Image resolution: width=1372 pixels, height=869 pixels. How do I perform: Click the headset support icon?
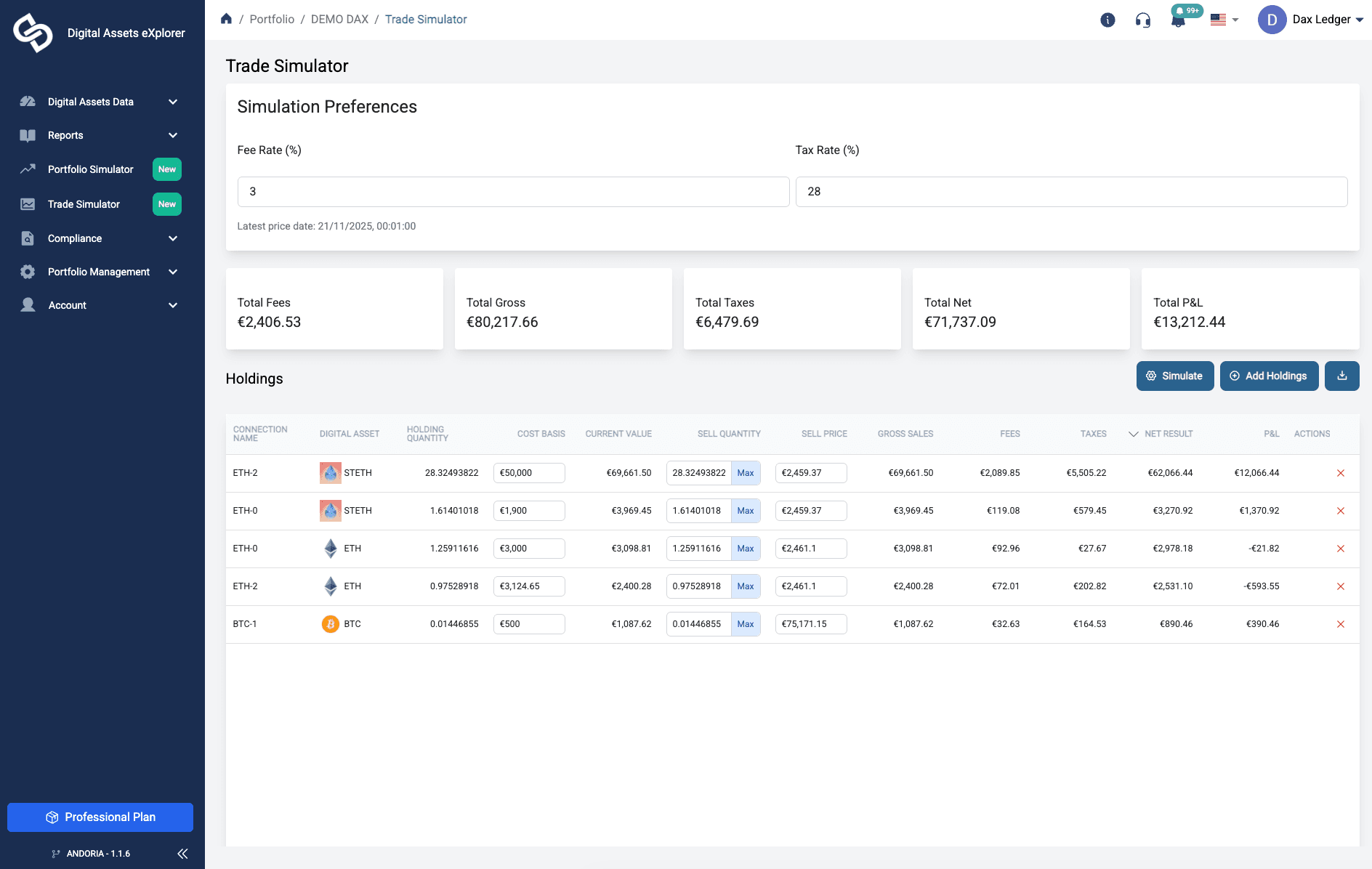click(1143, 20)
